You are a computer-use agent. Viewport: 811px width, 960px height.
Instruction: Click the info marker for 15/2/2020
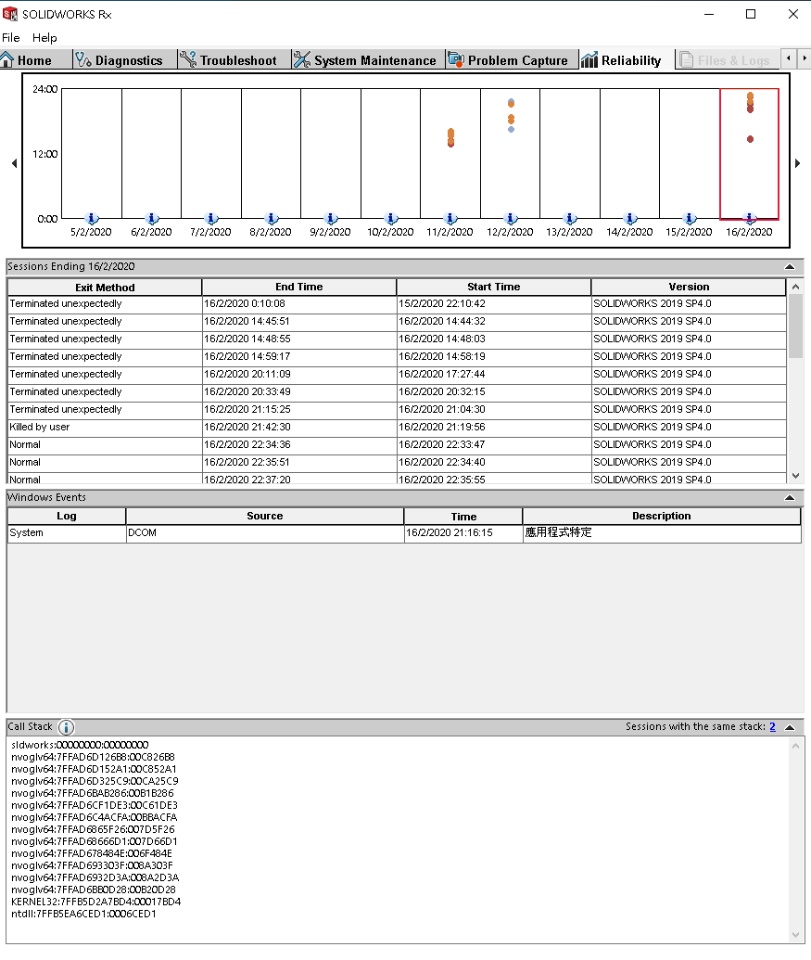click(x=690, y=218)
